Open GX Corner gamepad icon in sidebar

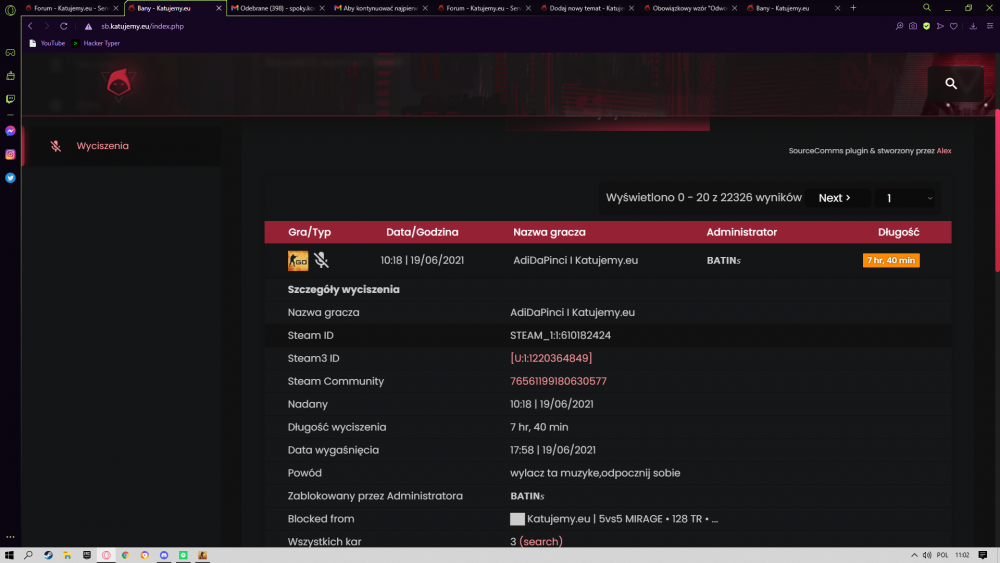tap(10, 52)
